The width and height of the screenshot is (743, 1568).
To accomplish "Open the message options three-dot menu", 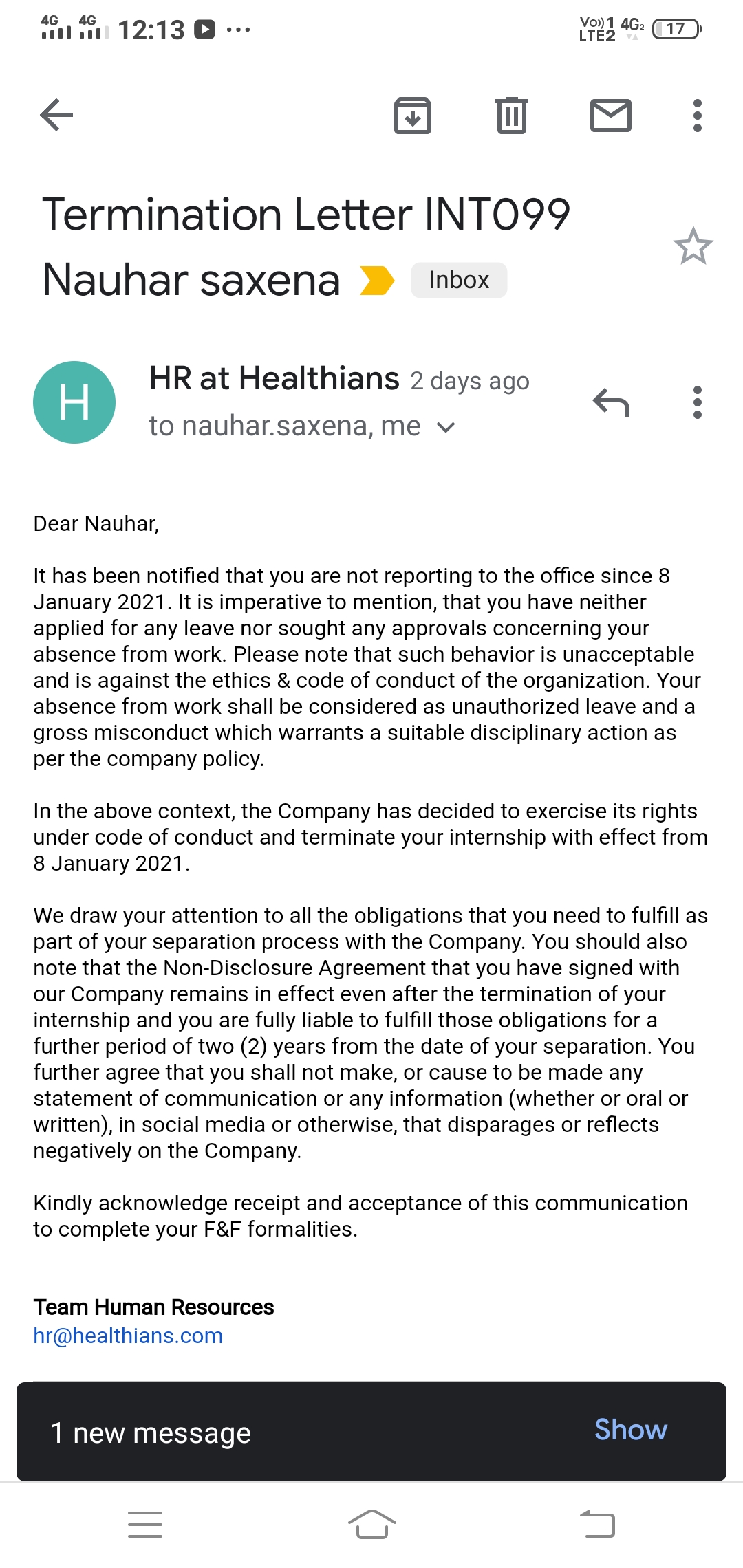I will [x=697, y=402].
